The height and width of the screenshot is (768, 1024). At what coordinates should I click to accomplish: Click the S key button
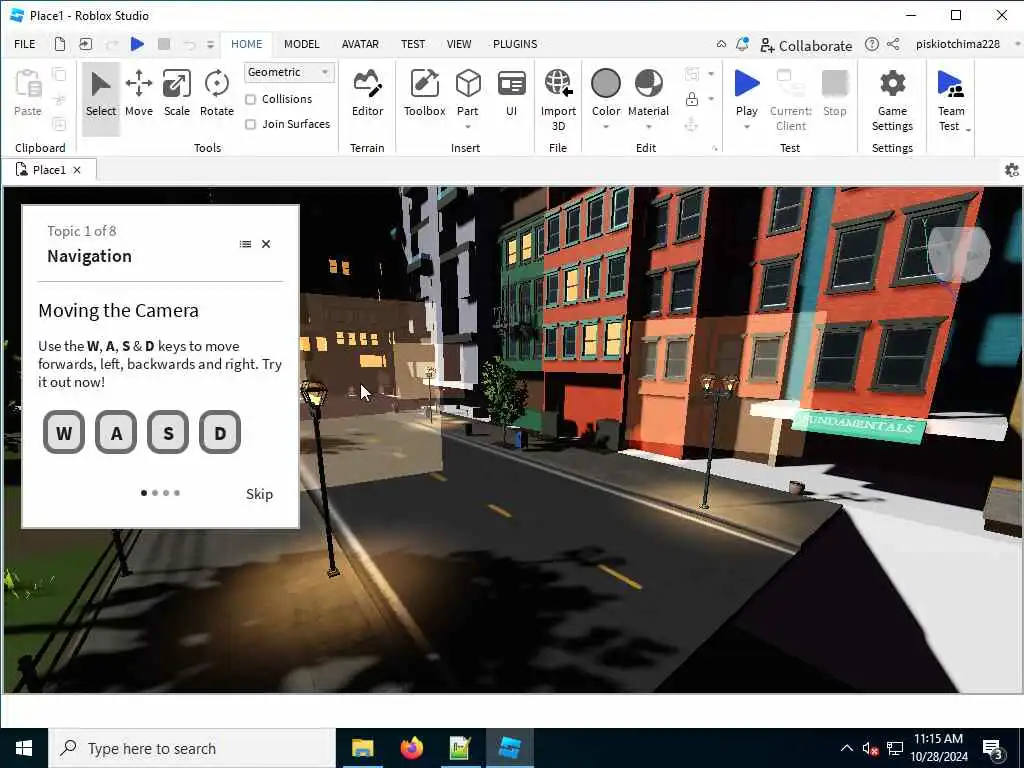click(x=168, y=432)
